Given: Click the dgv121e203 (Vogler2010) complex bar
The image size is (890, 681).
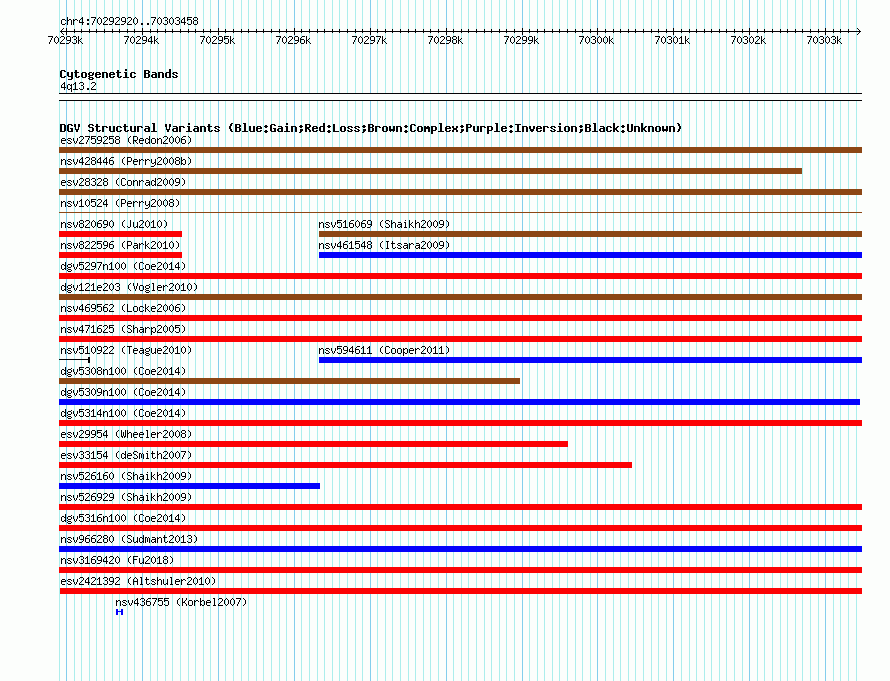Looking at the screenshot, I should tap(460, 297).
